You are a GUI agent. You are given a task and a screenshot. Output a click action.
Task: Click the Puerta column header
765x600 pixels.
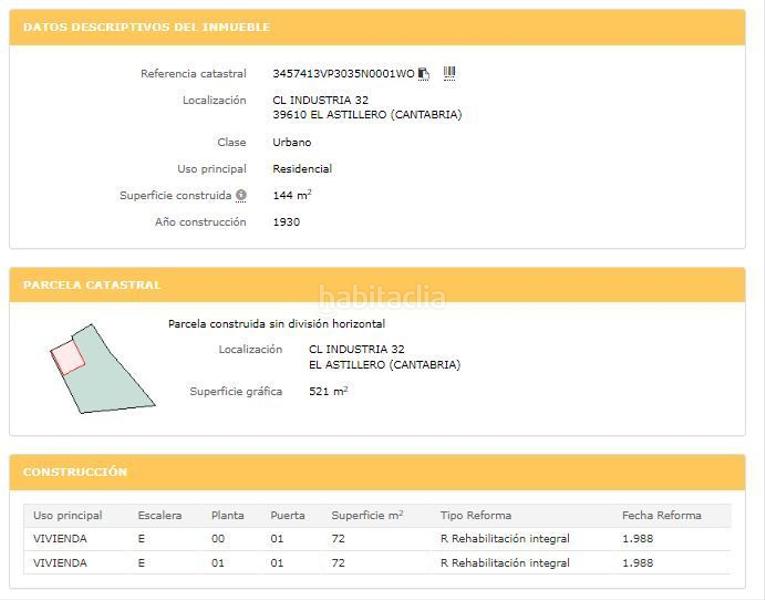pyautogui.click(x=288, y=516)
